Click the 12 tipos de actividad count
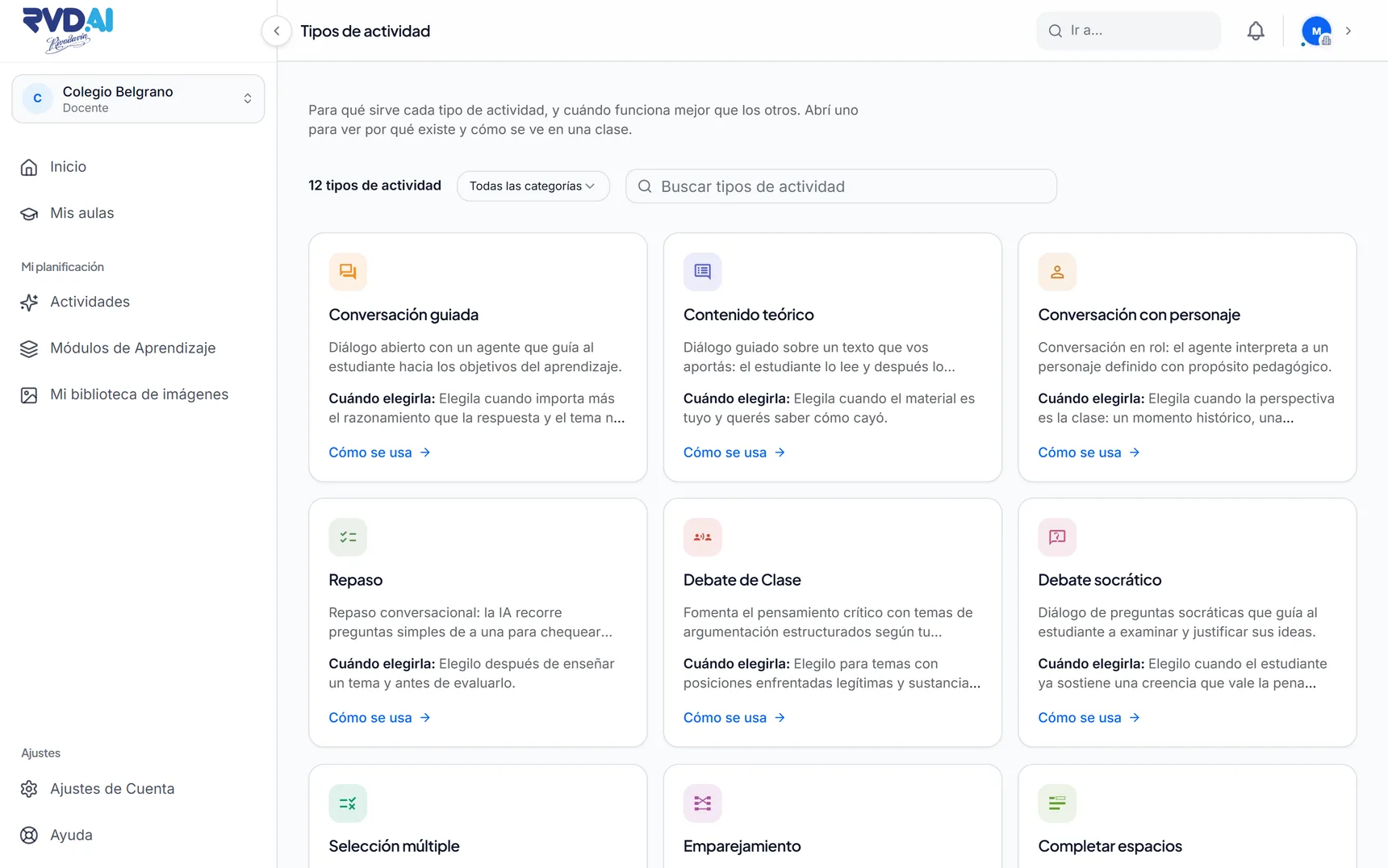This screenshot has height=868, width=1388. point(374,186)
